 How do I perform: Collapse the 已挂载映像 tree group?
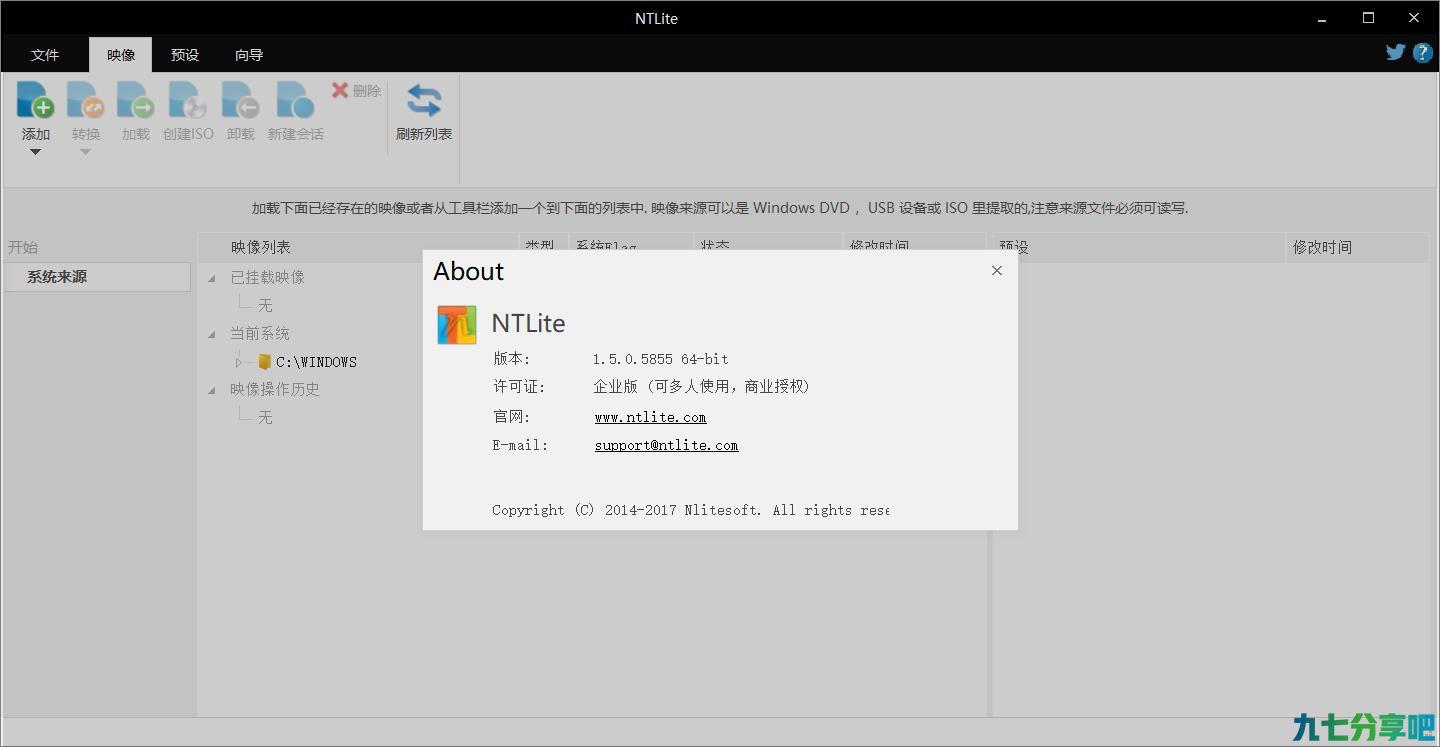211,278
